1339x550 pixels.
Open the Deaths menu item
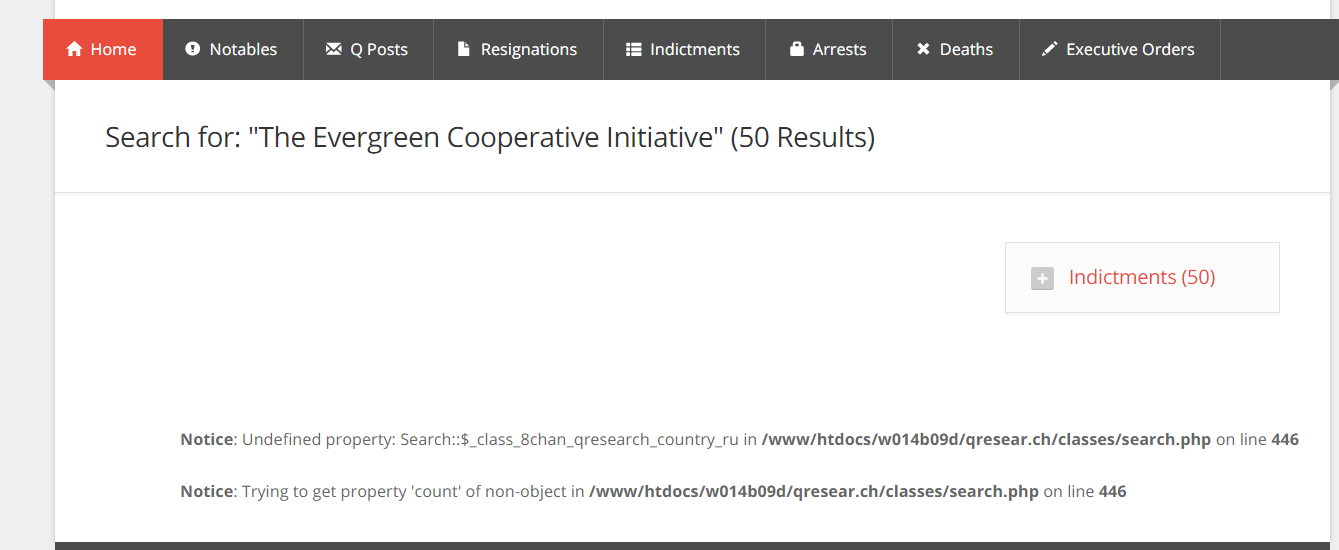pyautogui.click(x=955, y=49)
